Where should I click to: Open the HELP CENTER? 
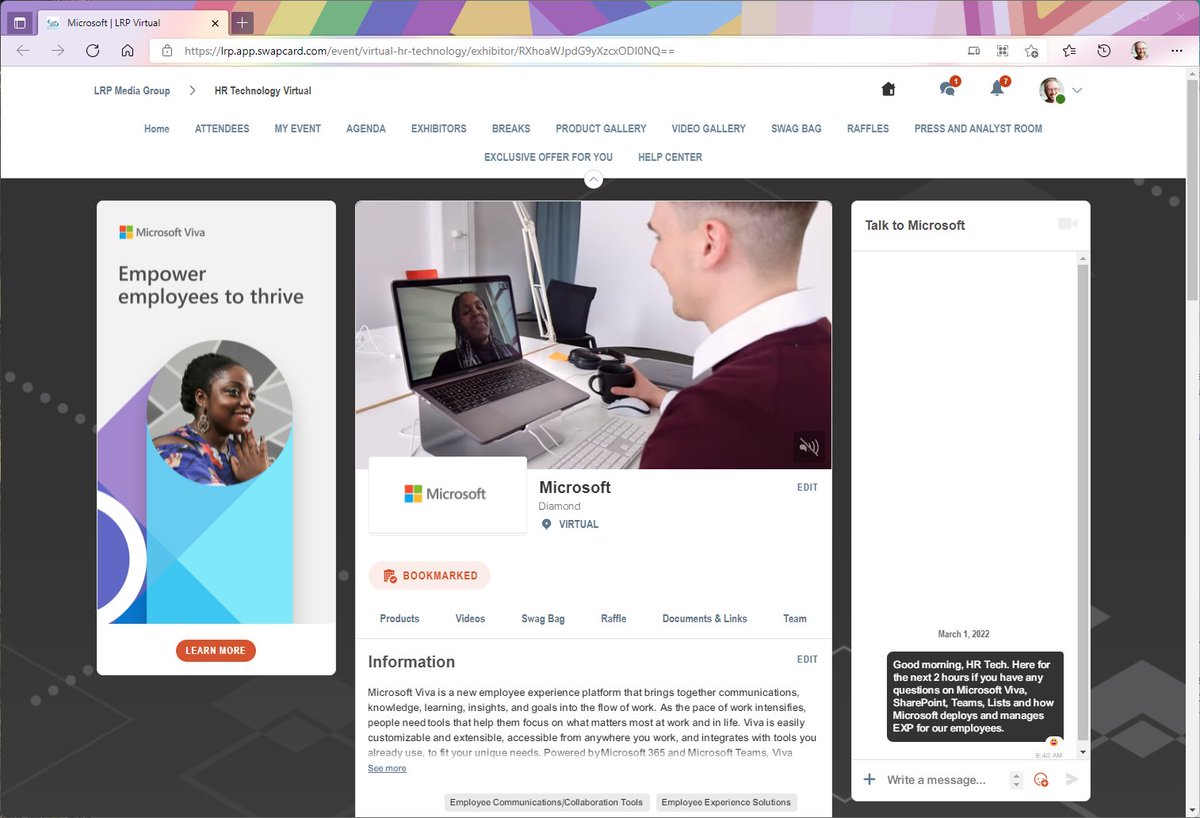tap(670, 157)
